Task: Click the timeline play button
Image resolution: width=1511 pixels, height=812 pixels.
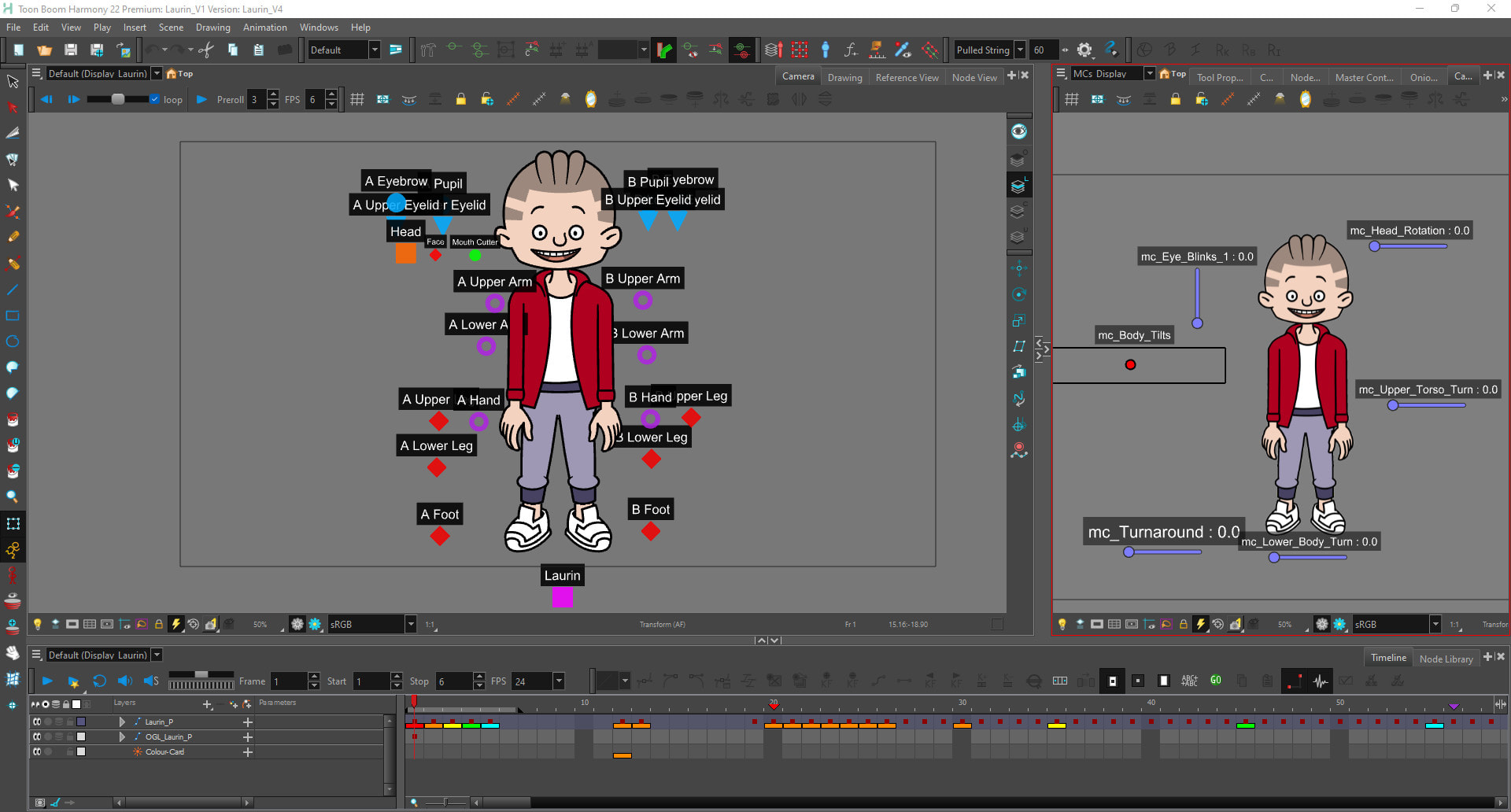Action: click(47, 681)
